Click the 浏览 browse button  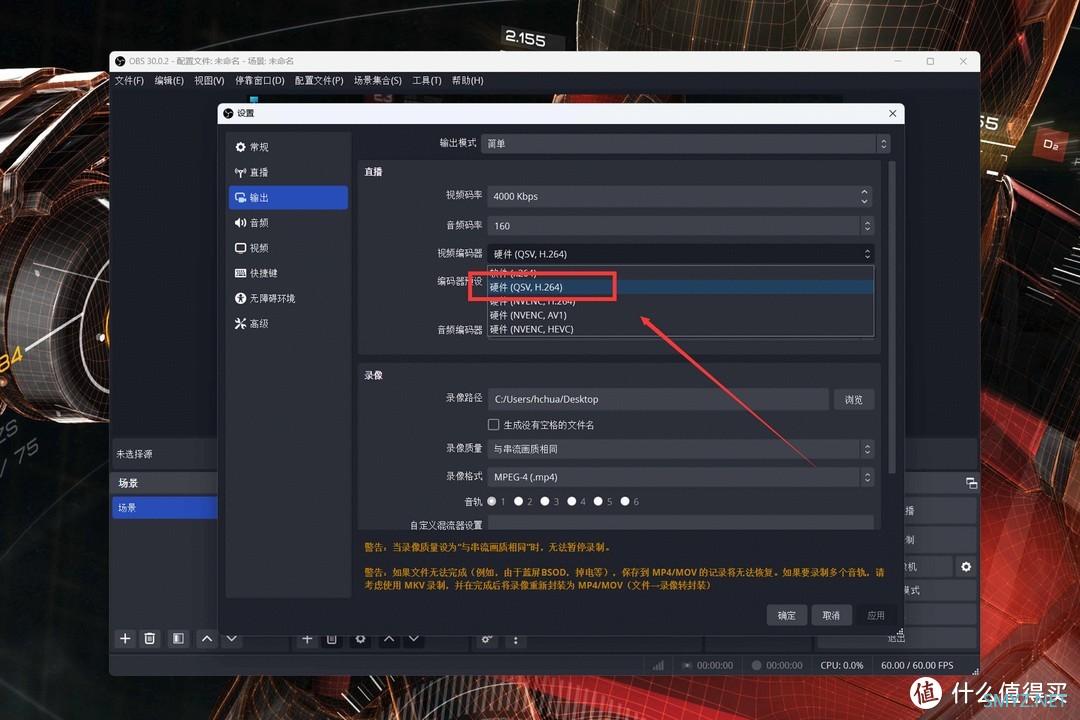[x=853, y=400]
